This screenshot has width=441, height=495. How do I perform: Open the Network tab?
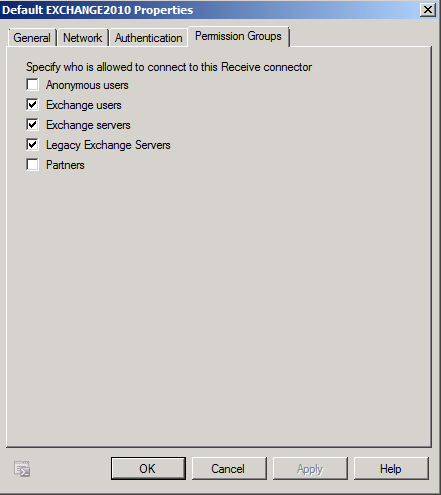pyautogui.click(x=83, y=38)
